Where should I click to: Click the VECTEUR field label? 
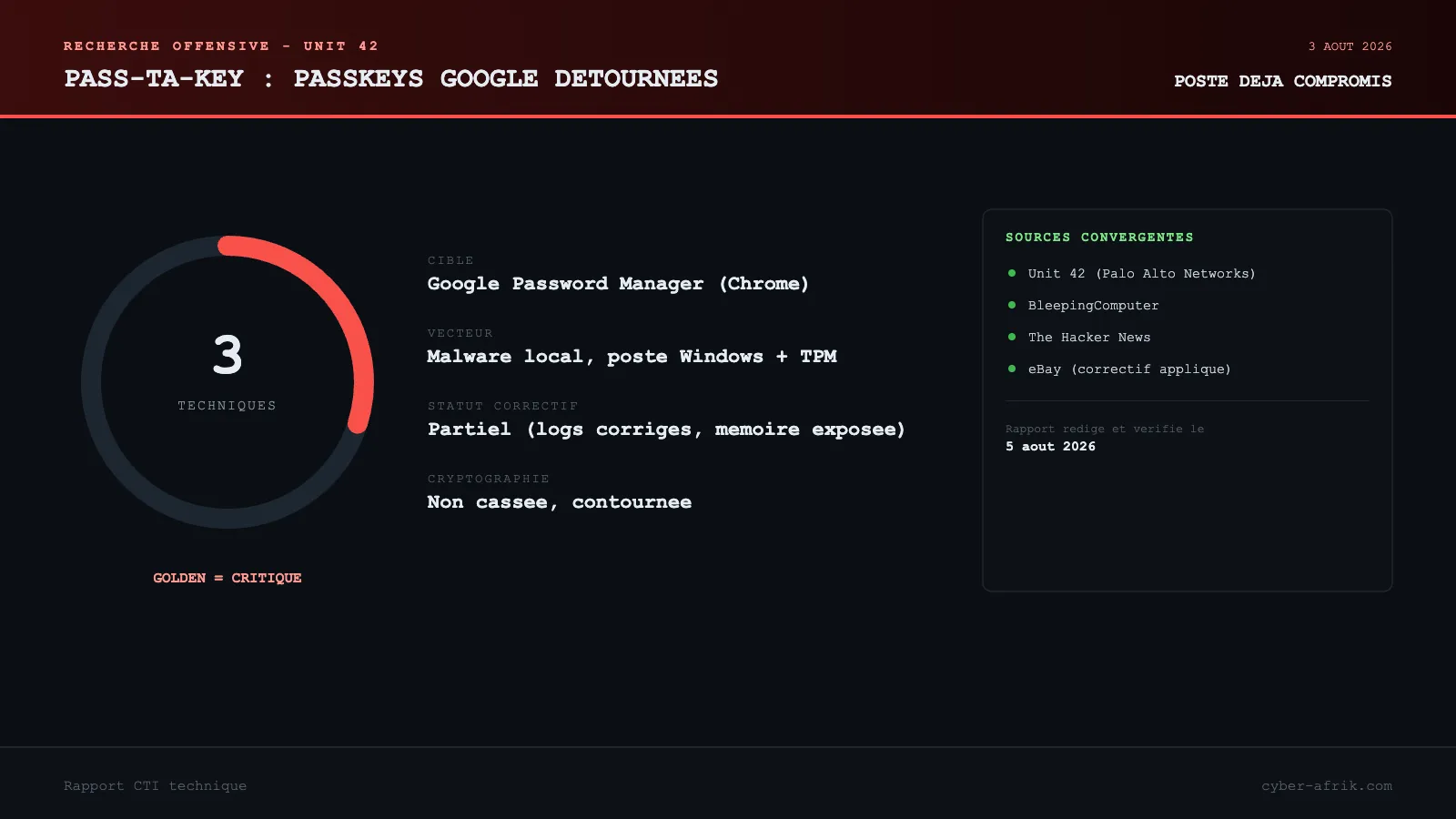point(460,334)
